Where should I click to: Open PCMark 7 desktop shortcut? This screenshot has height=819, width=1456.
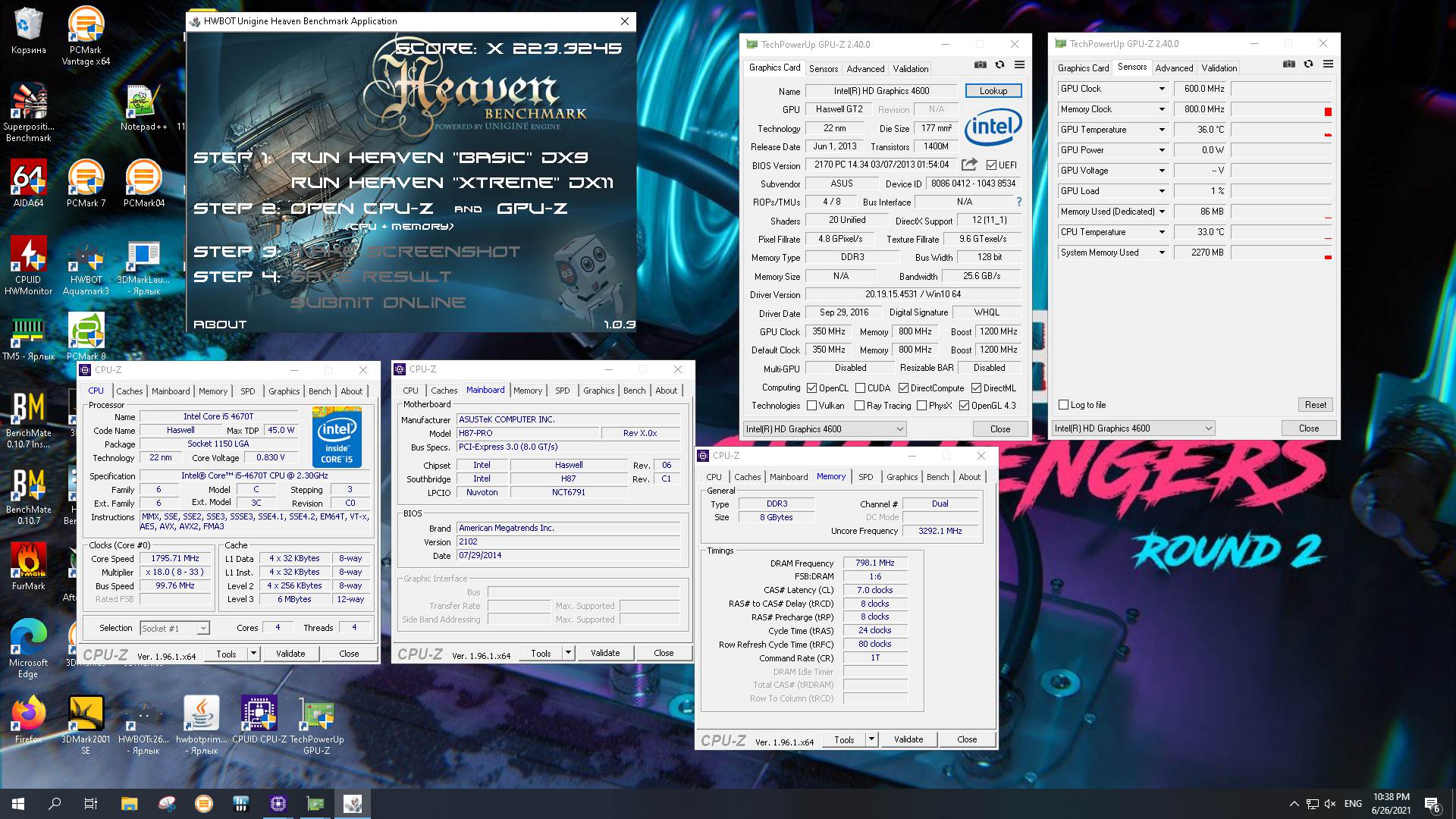86,184
